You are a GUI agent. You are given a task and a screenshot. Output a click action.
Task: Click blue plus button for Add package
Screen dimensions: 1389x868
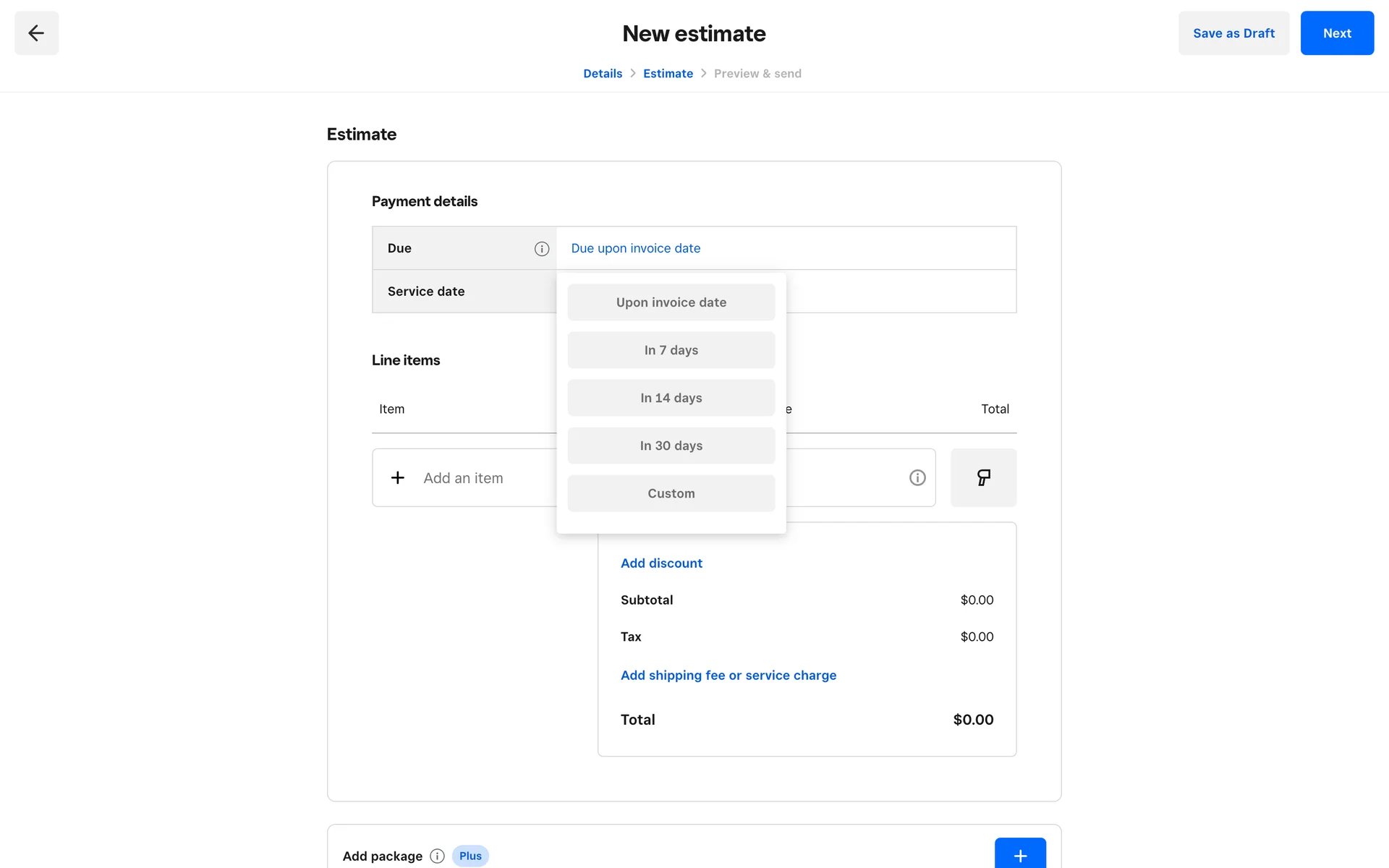click(x=1019, y=855)
